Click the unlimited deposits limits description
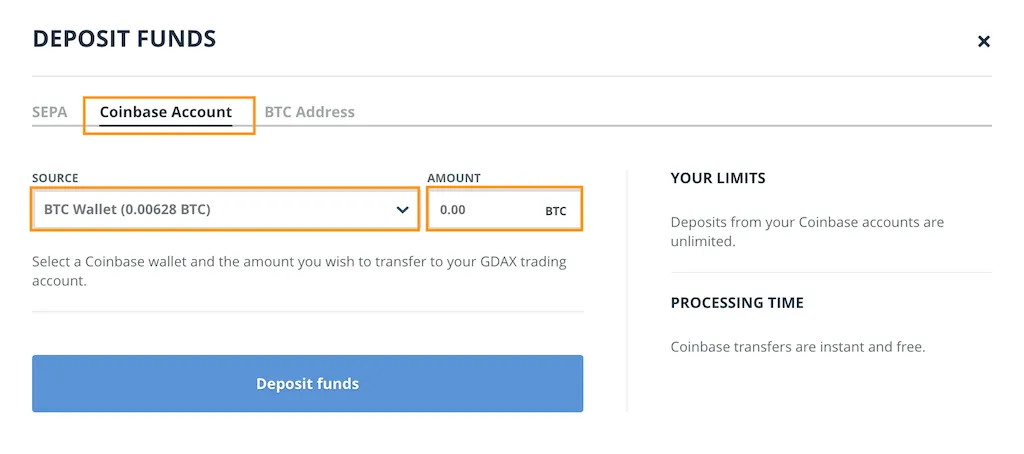This screenshot has width=1024, height=454. click(x=807, y=231)
